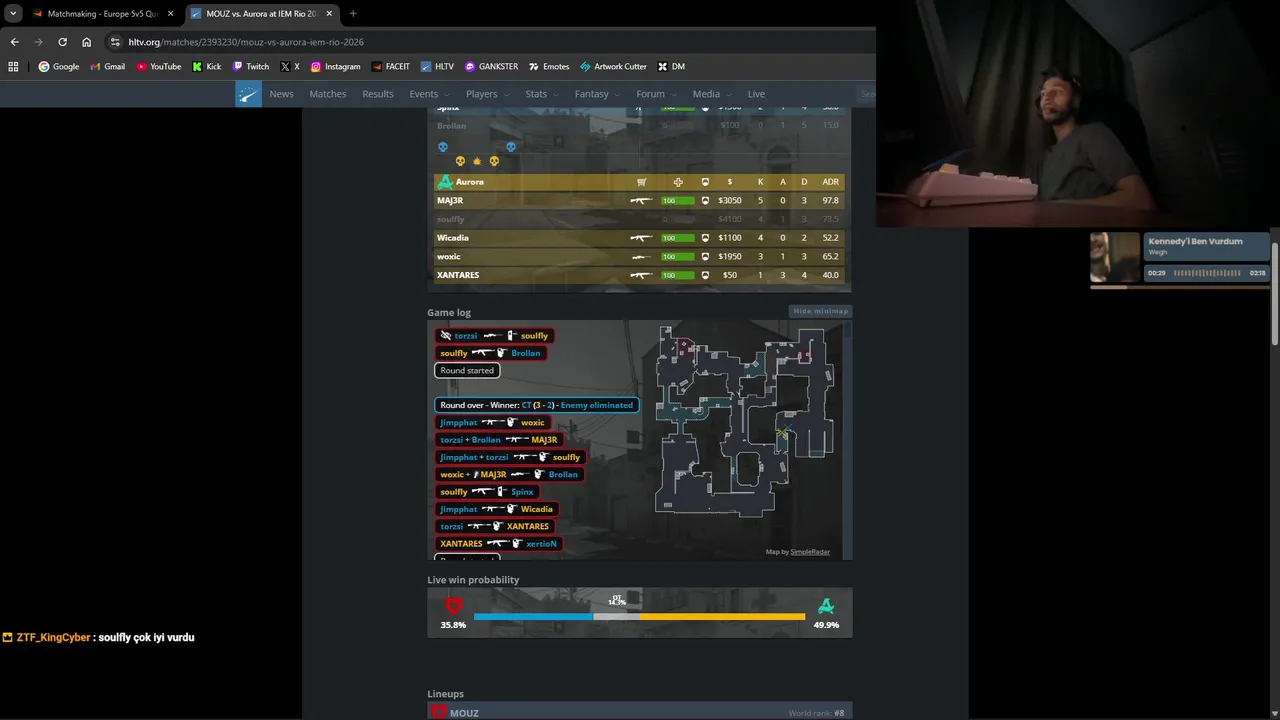
Task: Open the Twitch bookmark
Action: tap(251, 67)
